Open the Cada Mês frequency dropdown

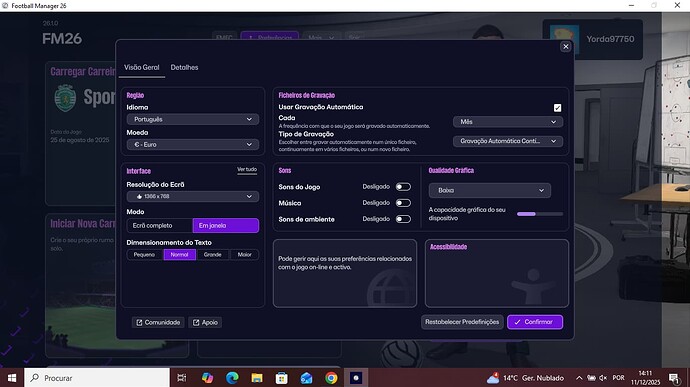click(x=508, y=122)
